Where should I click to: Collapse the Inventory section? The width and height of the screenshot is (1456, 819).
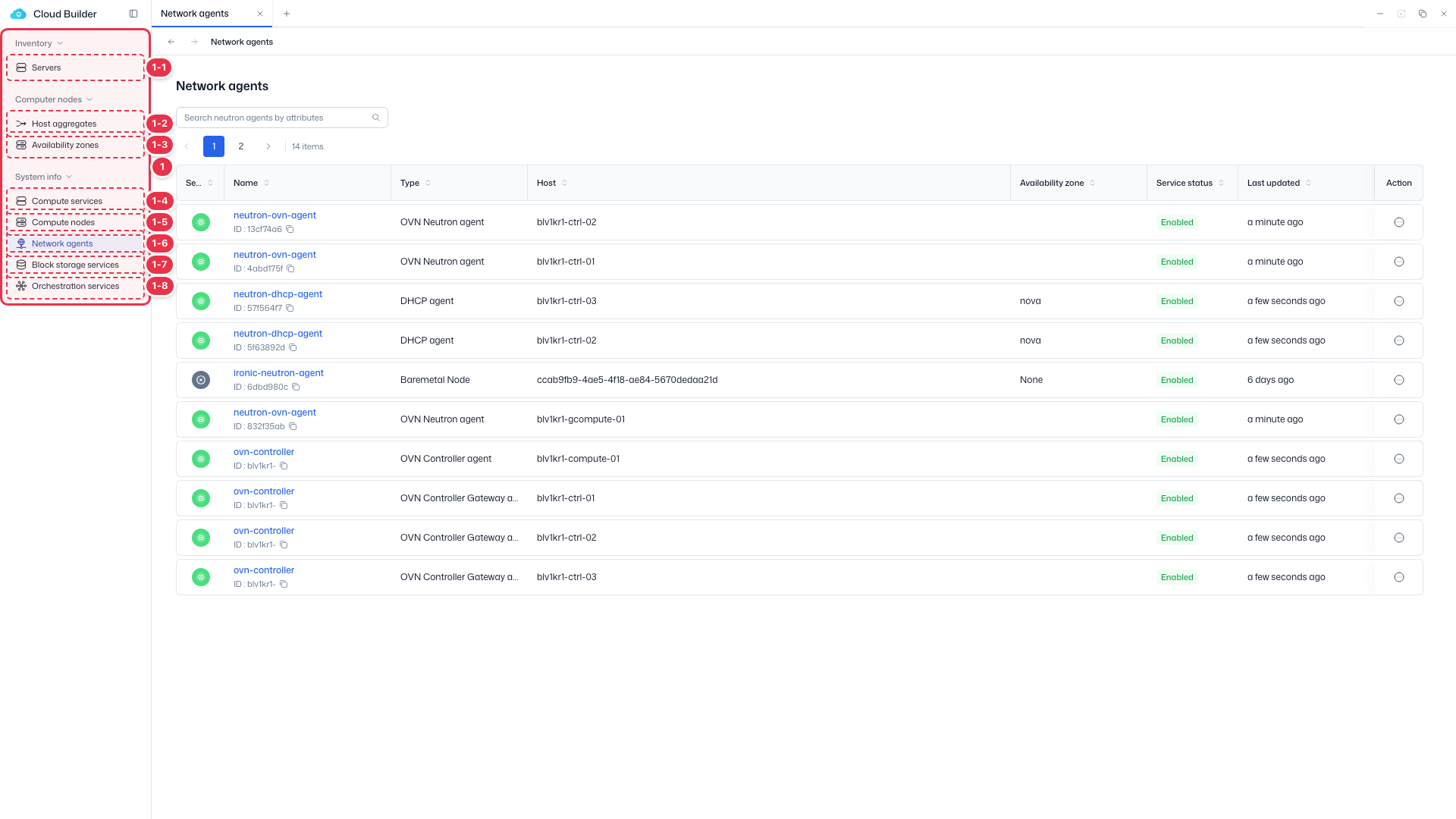[x=39, y=43]
